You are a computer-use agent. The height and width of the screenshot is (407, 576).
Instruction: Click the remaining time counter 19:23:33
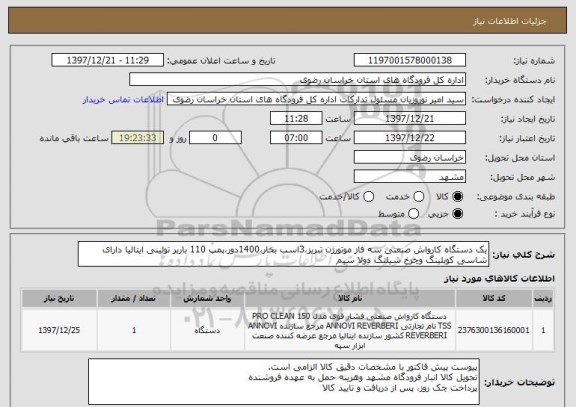tap(138, 138)
